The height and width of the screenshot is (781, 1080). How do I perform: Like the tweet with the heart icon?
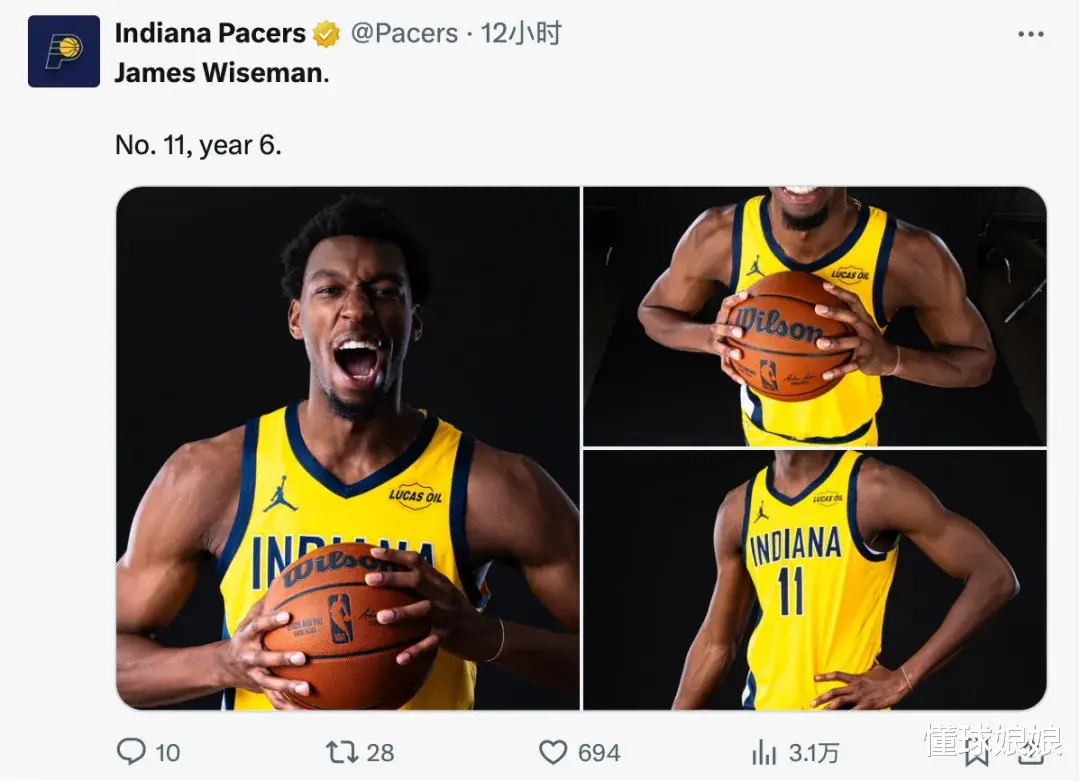click(x=553, y=752)
